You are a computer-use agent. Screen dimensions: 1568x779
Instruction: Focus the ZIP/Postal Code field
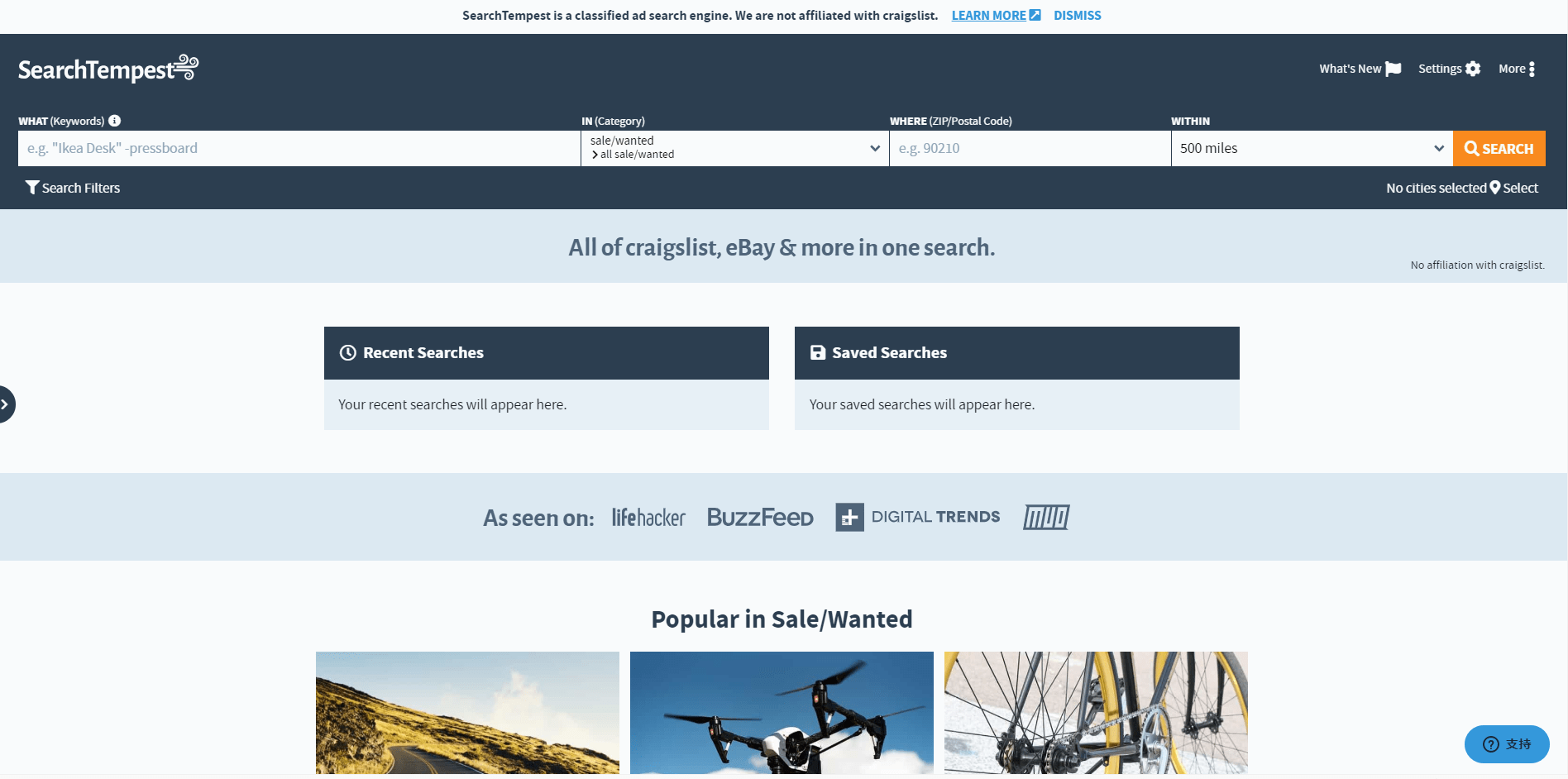point(1030,148)
